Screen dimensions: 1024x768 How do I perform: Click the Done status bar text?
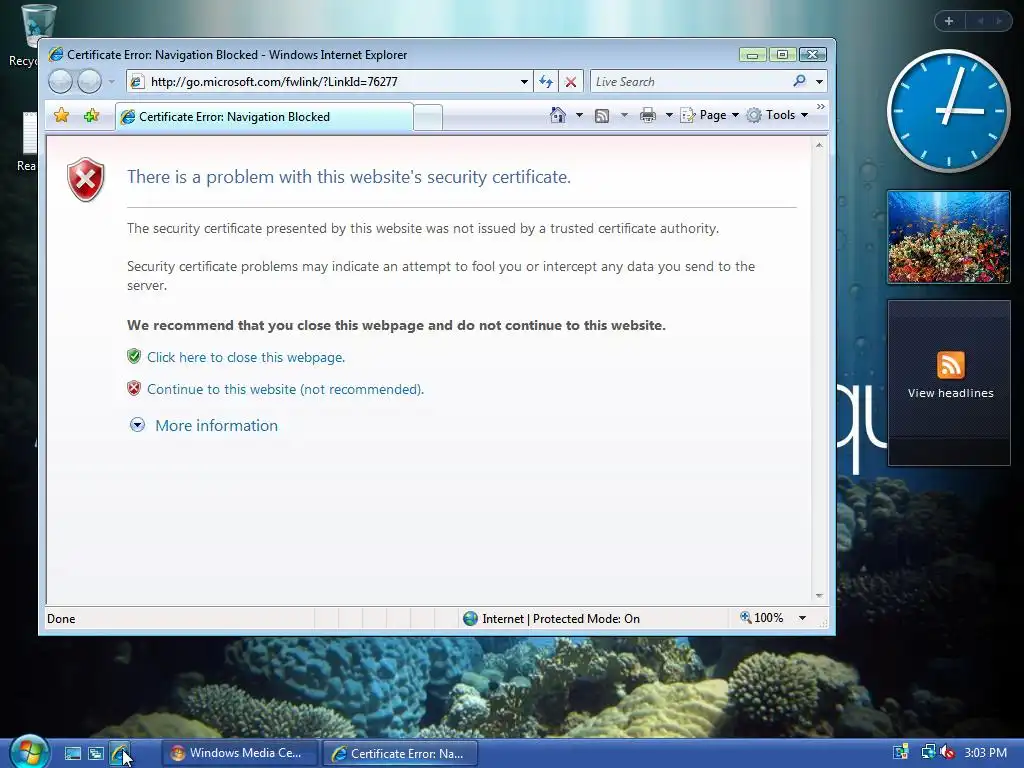click(x=61, y=618)
